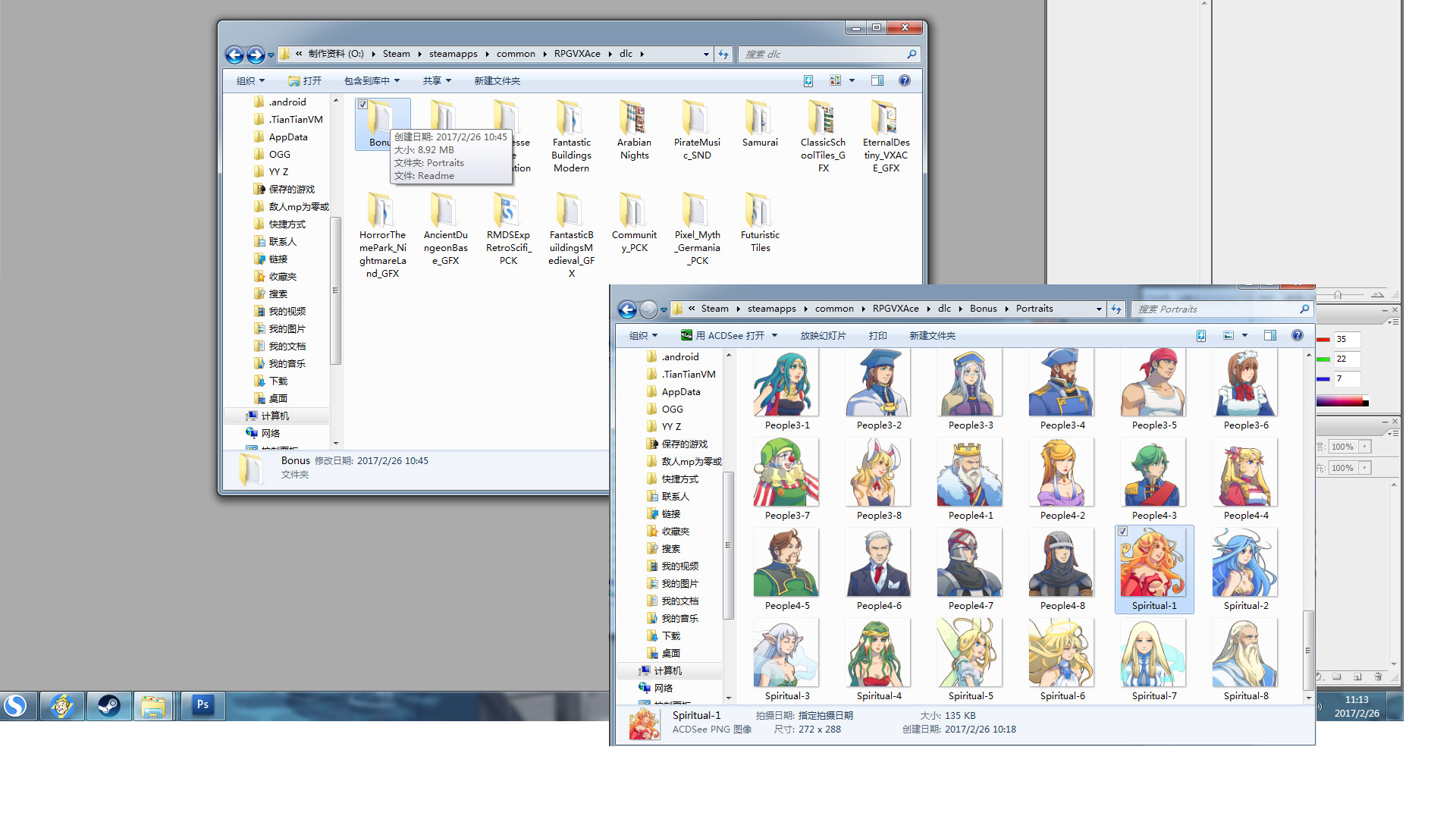Open the Steam taskbar icon
The width and height of the screenshot is (1456, 819).
(x=108, y=706)
